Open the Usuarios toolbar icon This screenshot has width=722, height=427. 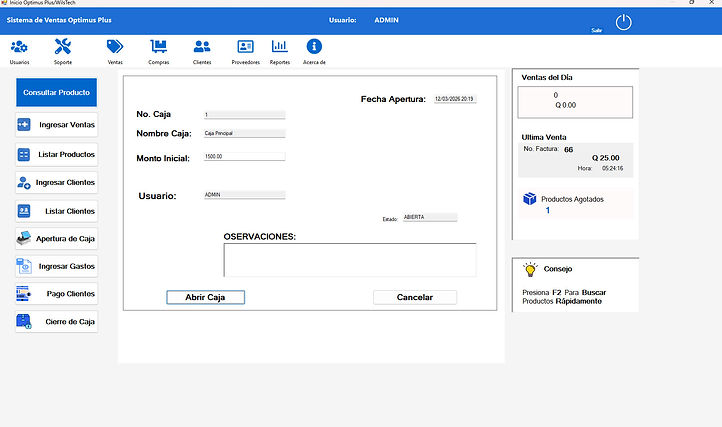(19, 47)
